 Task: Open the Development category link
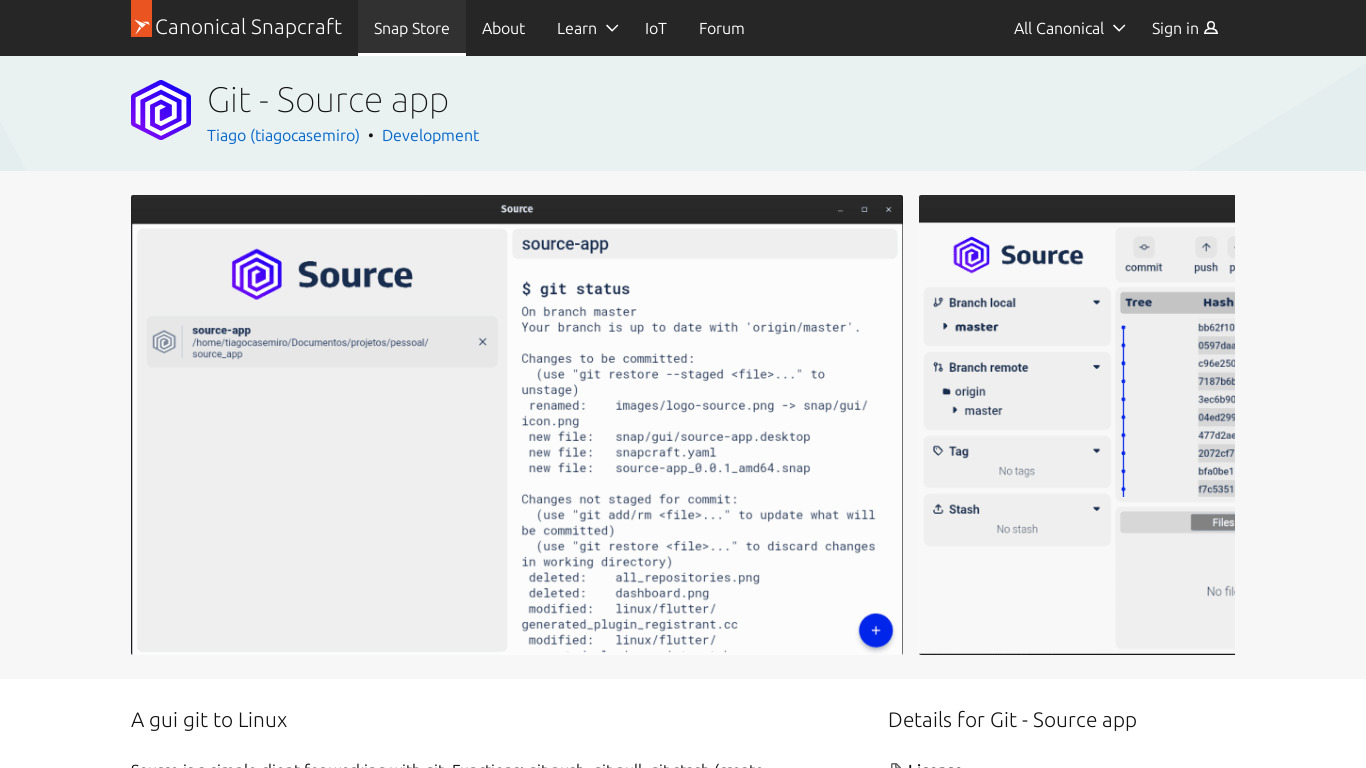click(x=430, y=135)
